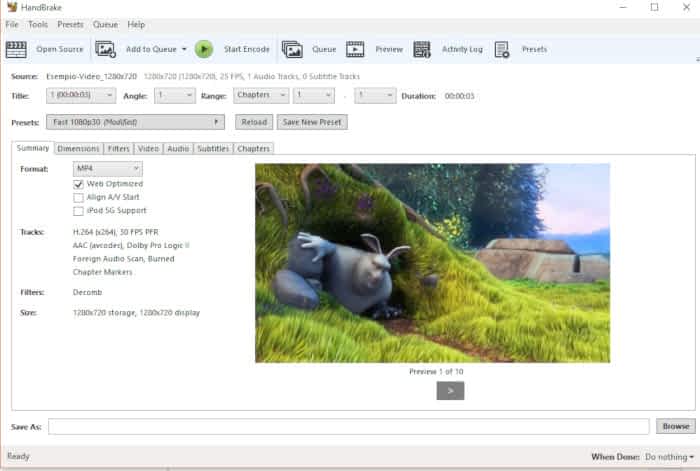
Task: Uncheck the Web Optimized checkbox
Action: point(78,184)
